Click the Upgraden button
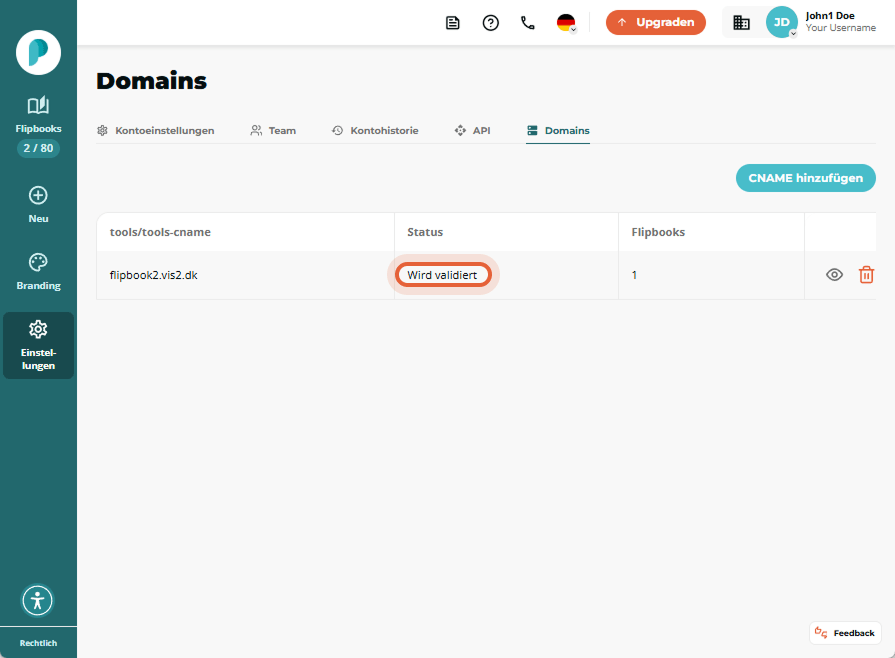The image size is (895, 658). (x=656, y=22)
